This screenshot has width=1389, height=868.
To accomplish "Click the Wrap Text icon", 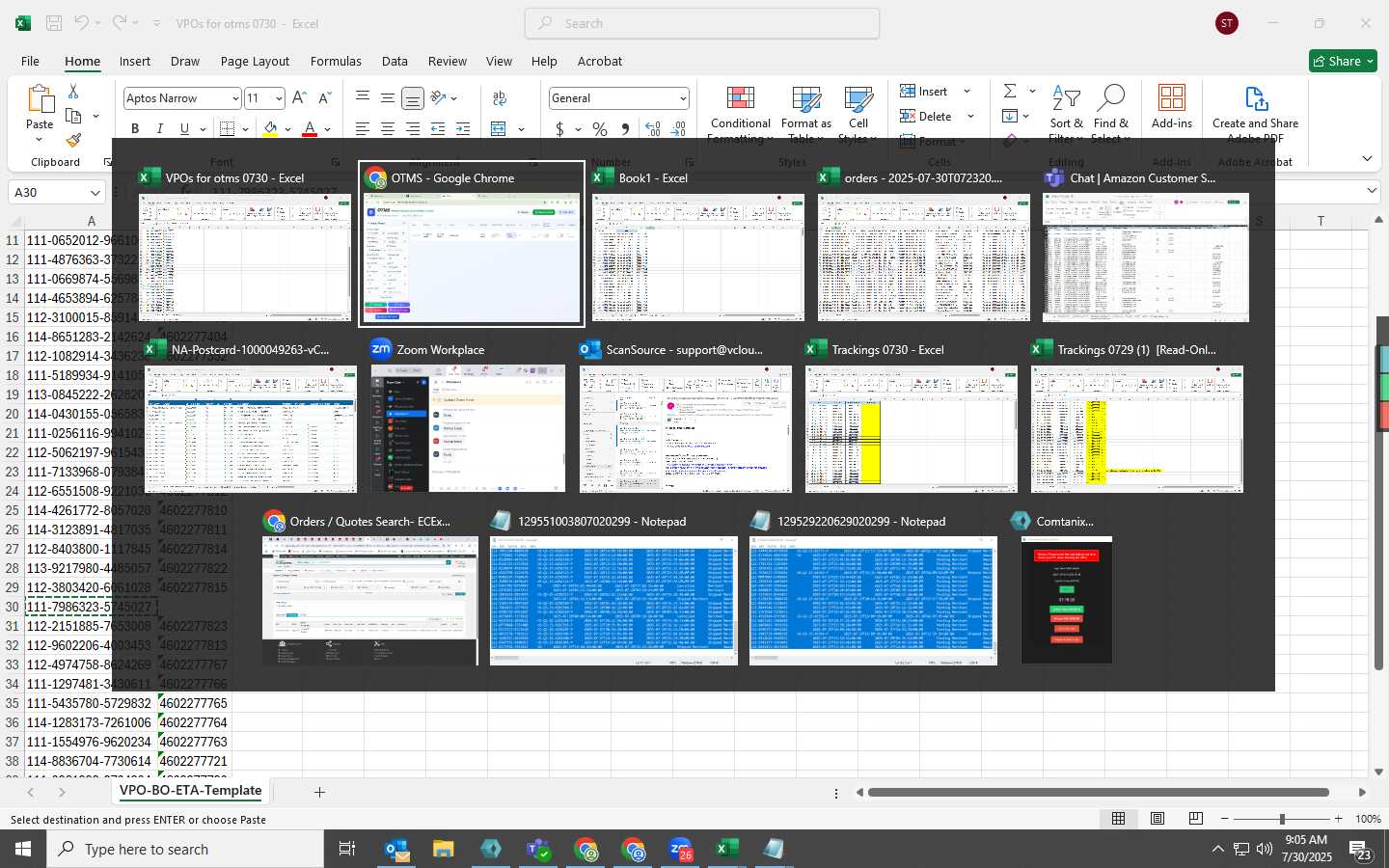I will tap(500, 98).
